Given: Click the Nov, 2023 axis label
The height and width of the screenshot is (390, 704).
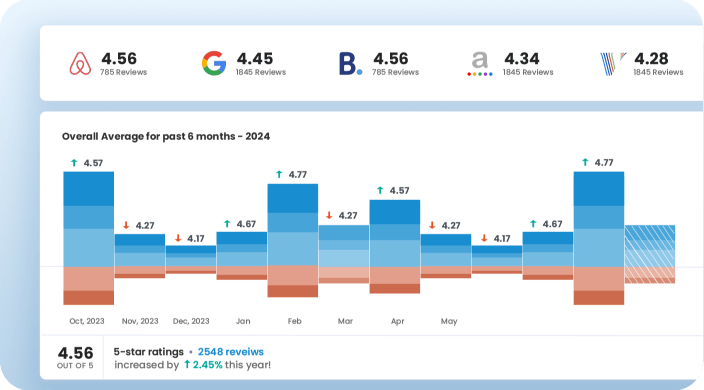Looking at the screenshot, I should [x=140, y=321].
